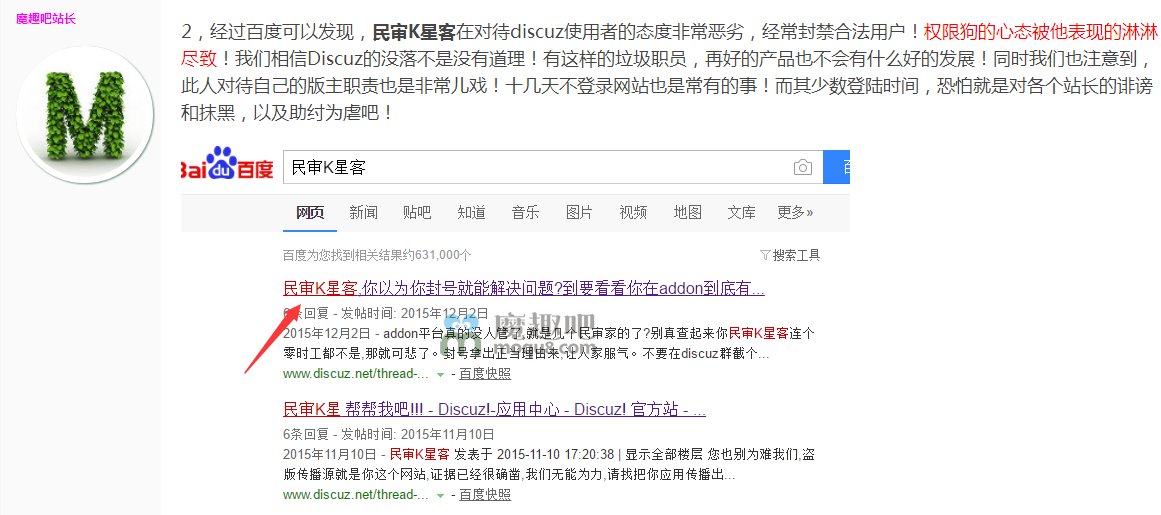The height and width of the screenshot is (515, 1161).
Task: Click the blue Baidu search button
Action: coord(837,167)
